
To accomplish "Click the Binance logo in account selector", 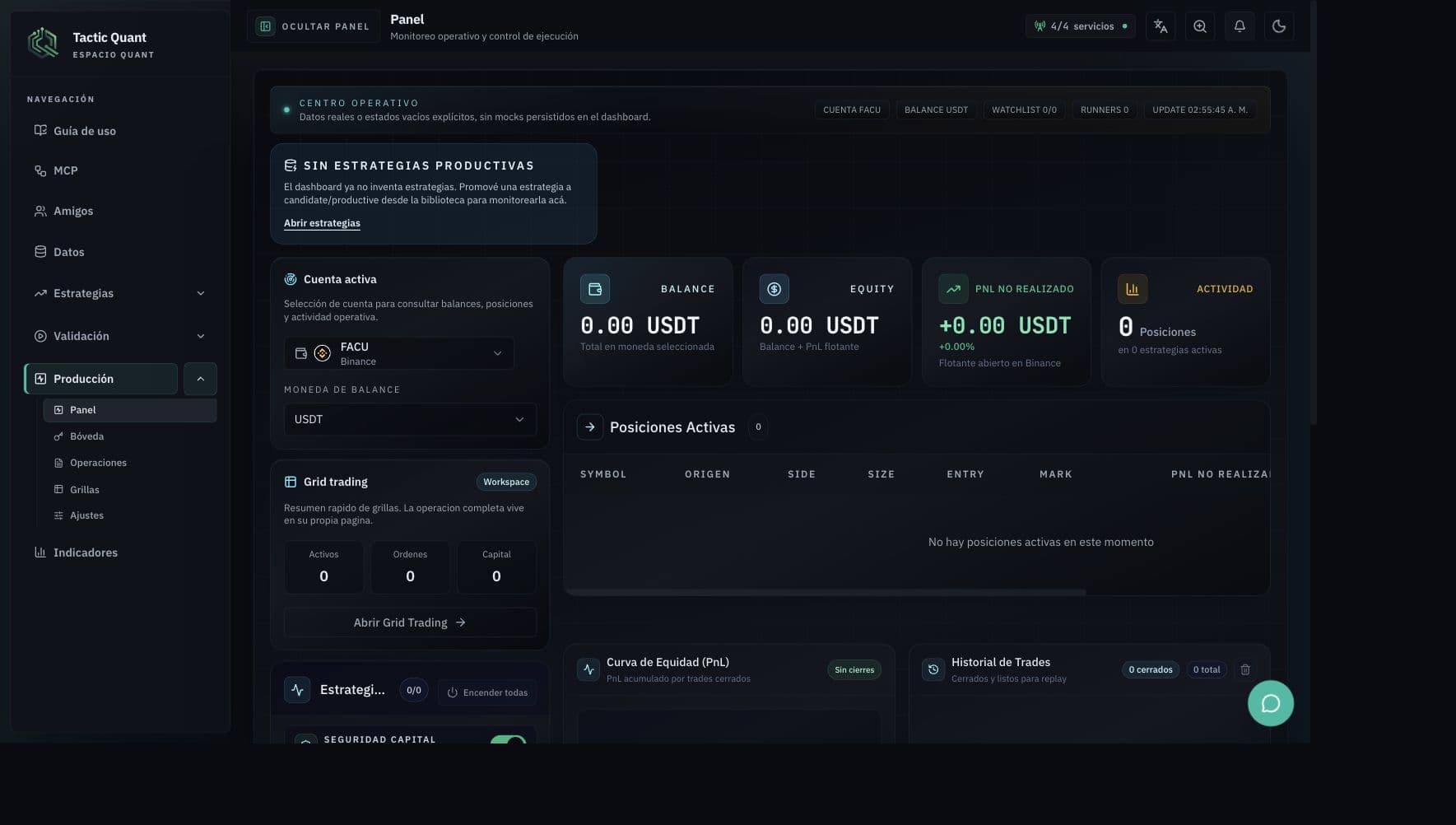I will click(323, 353).
